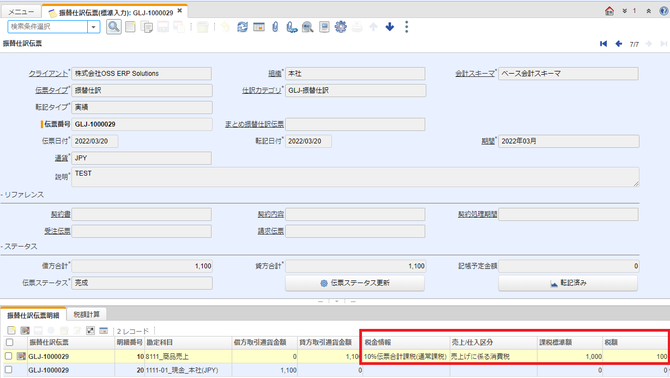This screenshot has width=670, height=378.
Task: Toggle grid view from the main toolbar
Action: pyautogui.click(x=259, y=27)
